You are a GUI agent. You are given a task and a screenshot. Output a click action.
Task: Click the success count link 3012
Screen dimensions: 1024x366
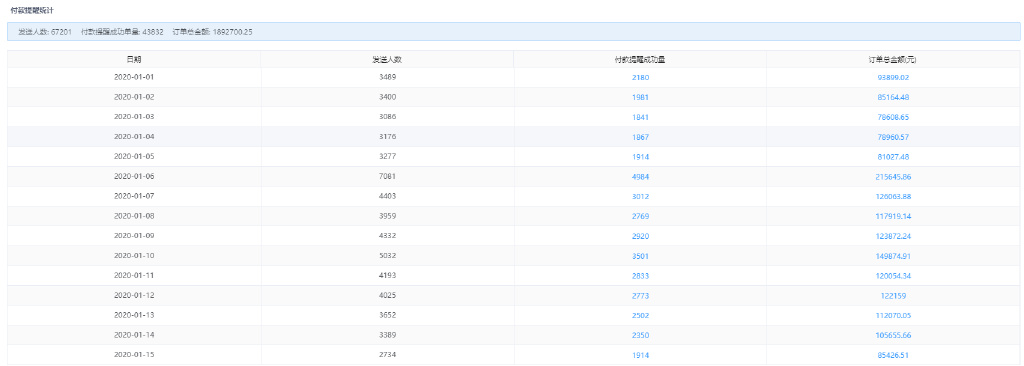coord(640,197)
